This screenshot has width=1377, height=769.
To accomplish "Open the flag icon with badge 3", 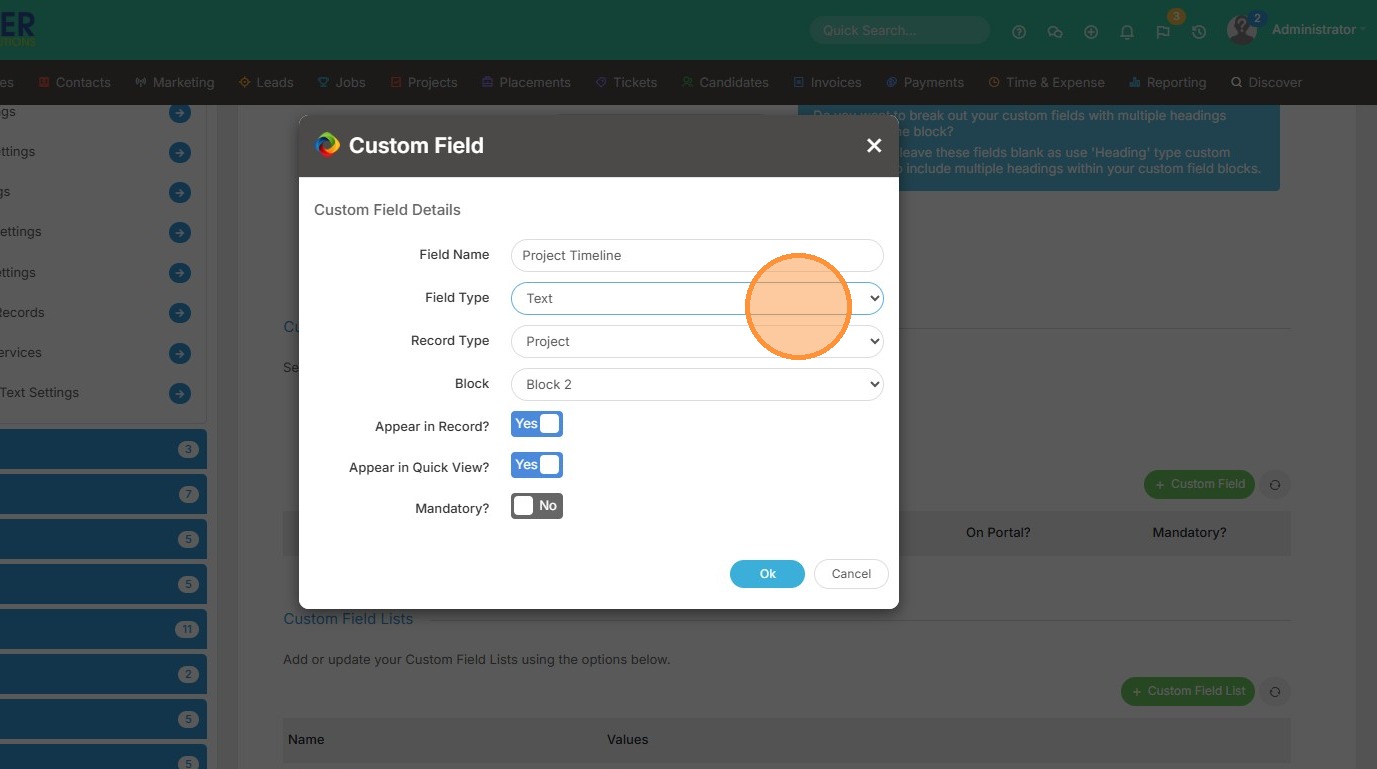I will [x=1163, y=31].
